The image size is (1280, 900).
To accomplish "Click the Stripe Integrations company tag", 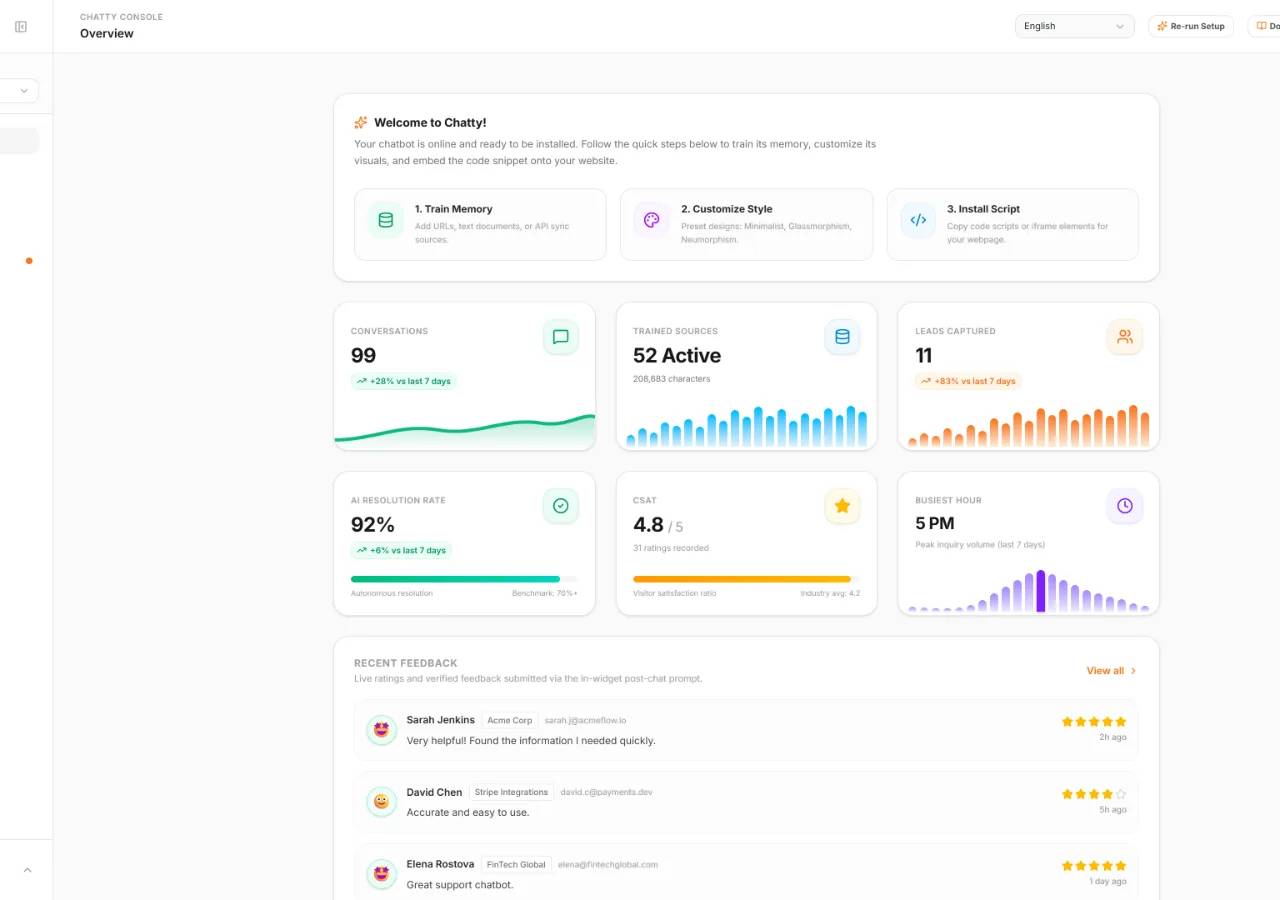I will [511, 792].
